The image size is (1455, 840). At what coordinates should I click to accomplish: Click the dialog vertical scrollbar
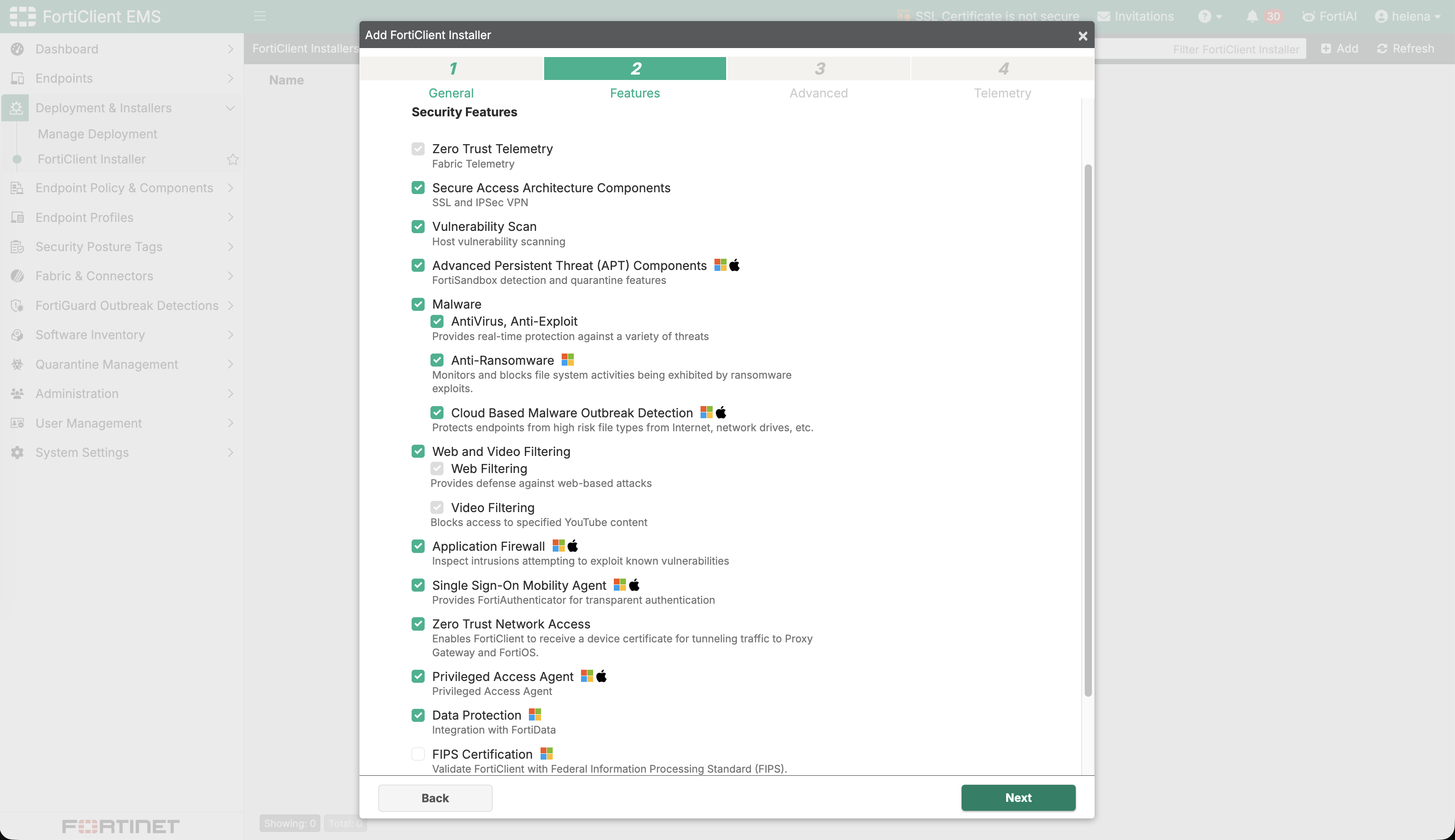pyautogui.click(x=1087, y=430)
